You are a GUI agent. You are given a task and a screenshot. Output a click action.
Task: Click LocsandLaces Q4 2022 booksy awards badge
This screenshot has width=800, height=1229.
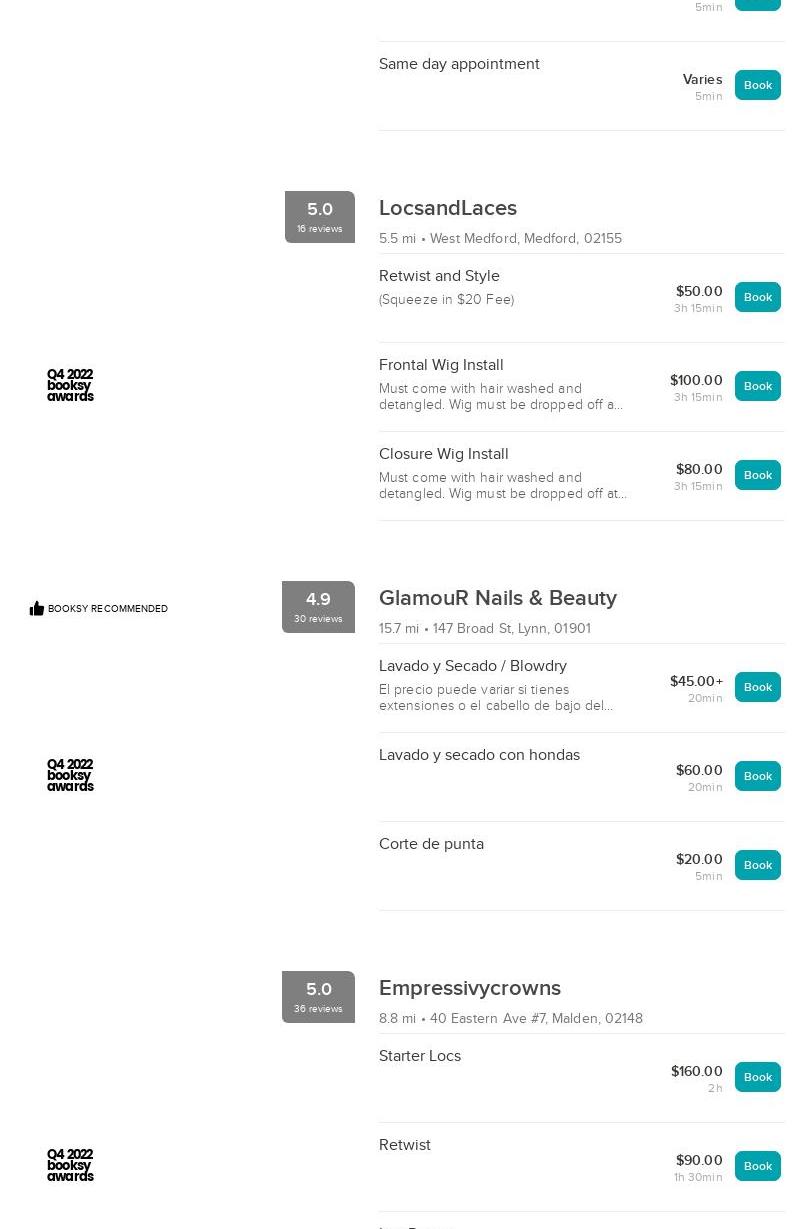(x=70, y=386)
